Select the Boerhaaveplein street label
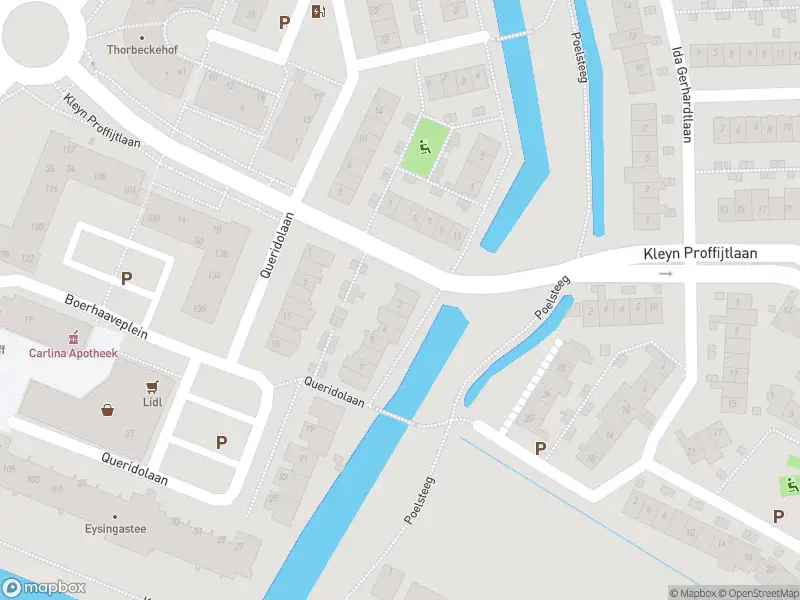This screenshot has height=600, width=800. click(x=106, y=317)
